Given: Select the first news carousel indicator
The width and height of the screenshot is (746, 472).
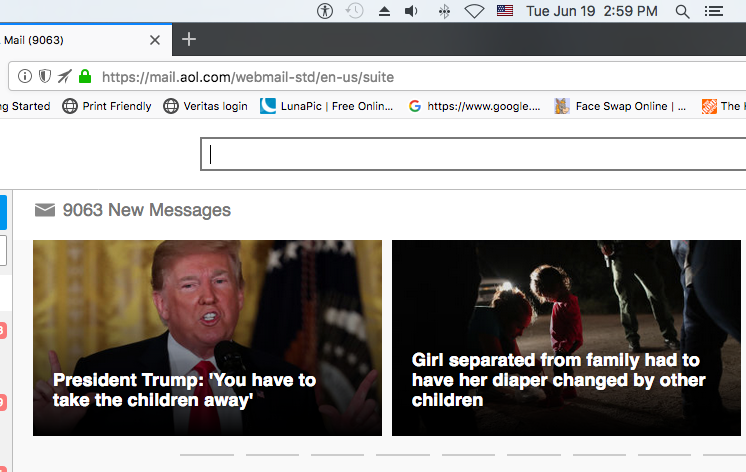Looking at the screenshot, I should [207, 455].
